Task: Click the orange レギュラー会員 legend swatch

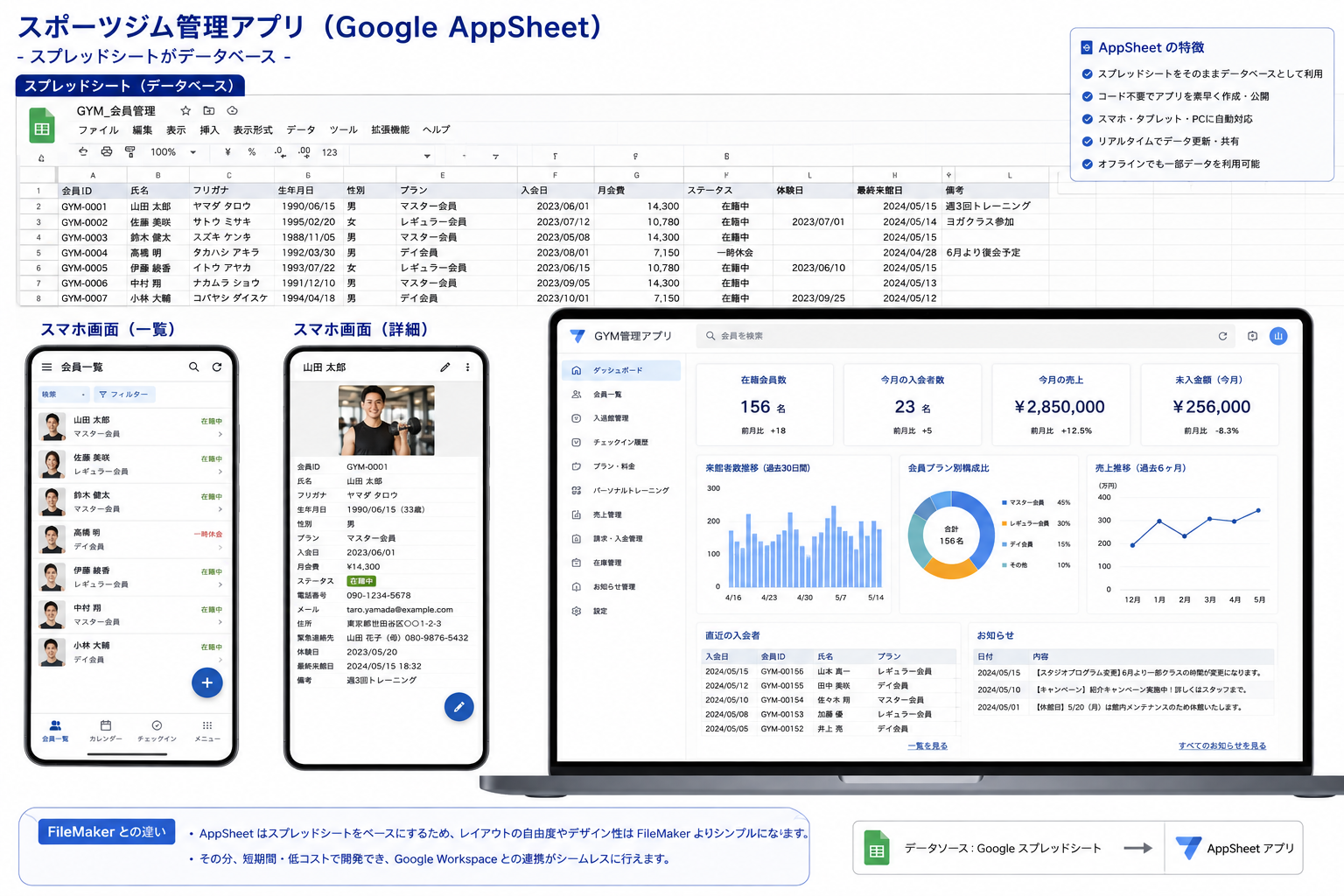Action: pyautogui.click(x=1004, y=523)
